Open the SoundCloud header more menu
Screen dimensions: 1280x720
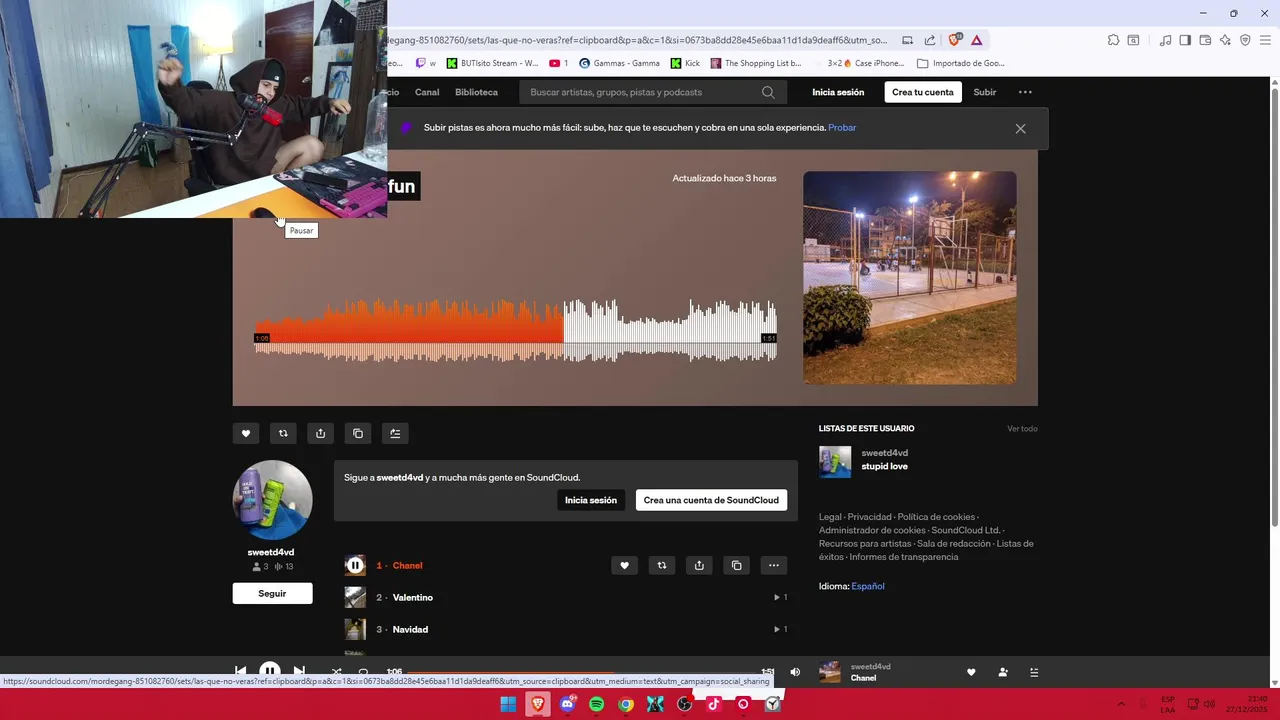click(x=1025, y=92)
